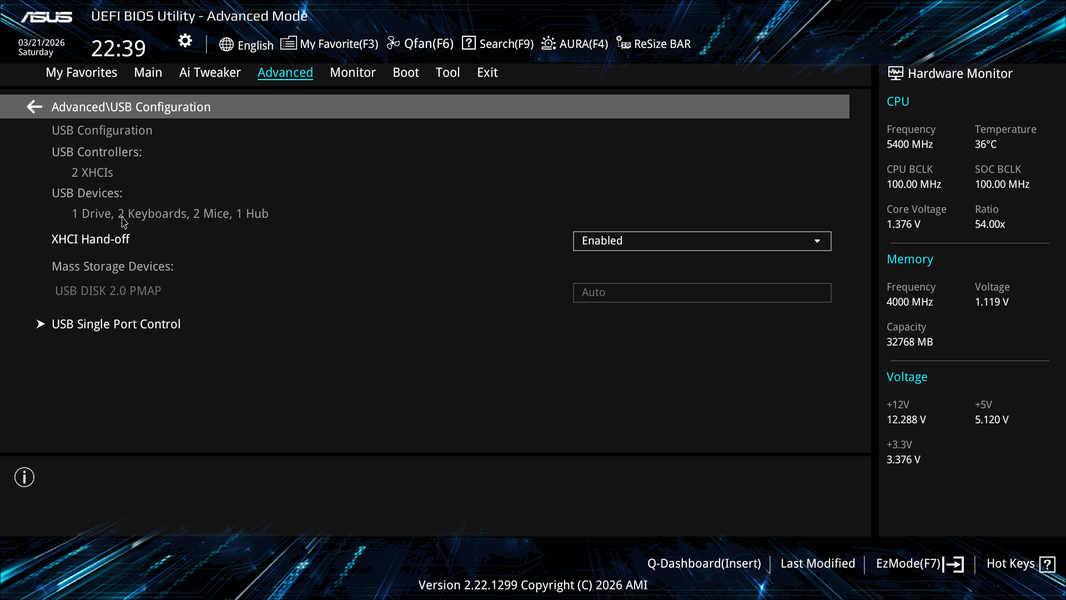
Task: Select the Advanced tab
Action: point(285,73)
